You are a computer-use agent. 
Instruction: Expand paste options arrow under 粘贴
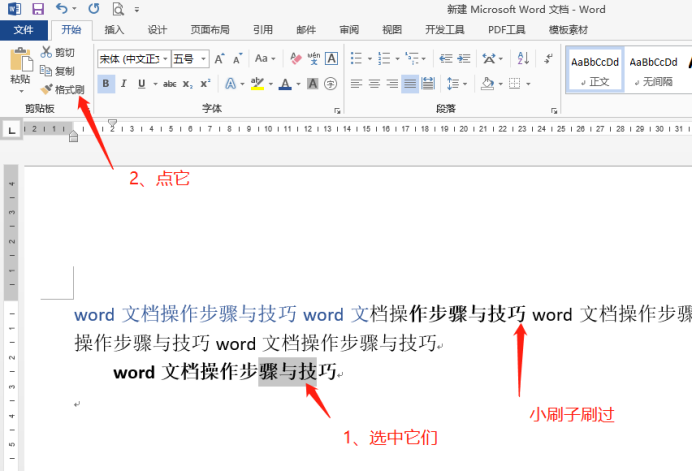pyautogui.click(x=21, y=91)
